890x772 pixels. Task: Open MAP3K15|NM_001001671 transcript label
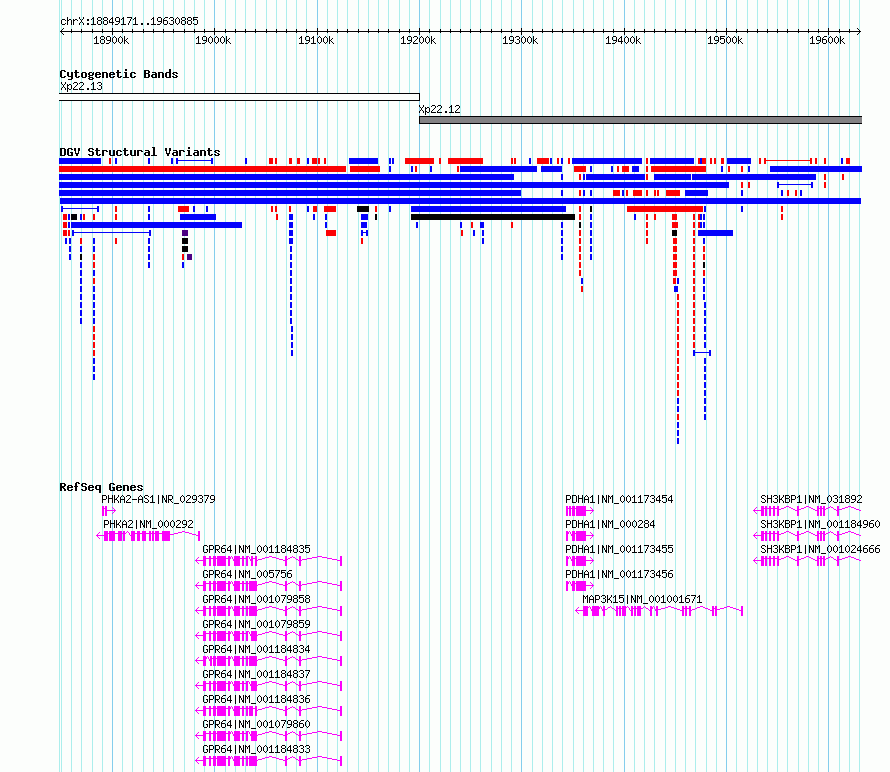pos(642,599)
